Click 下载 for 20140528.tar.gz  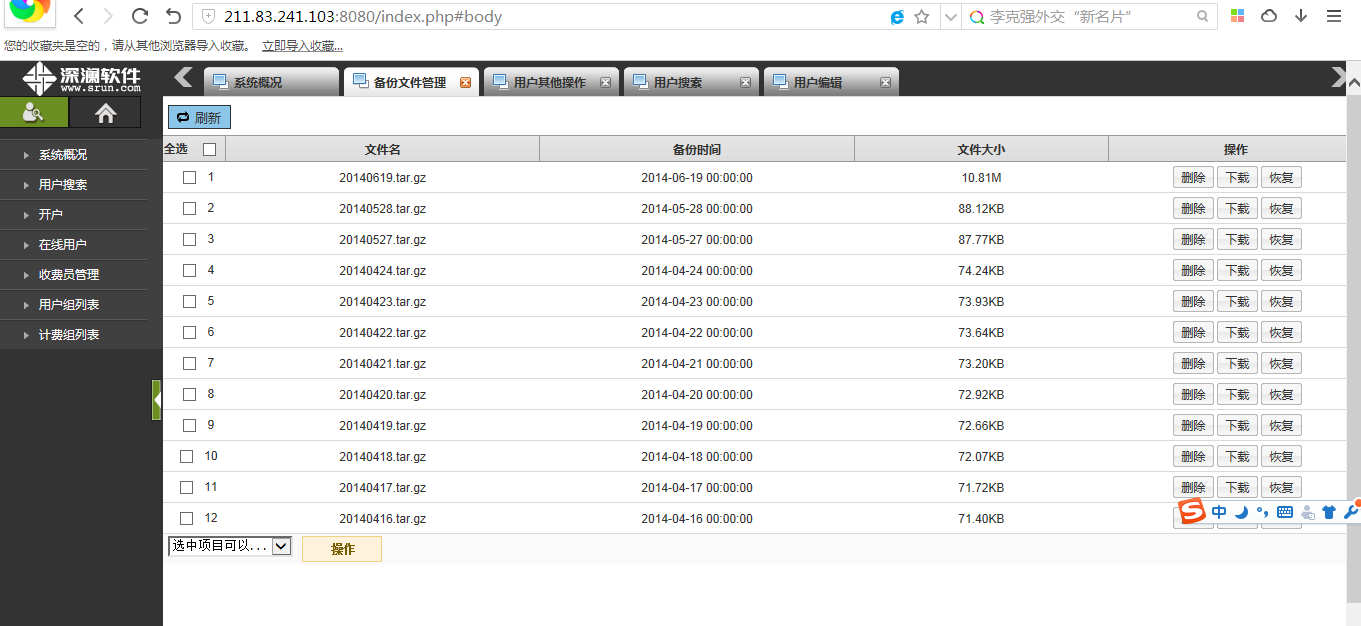click(1237, 209)
